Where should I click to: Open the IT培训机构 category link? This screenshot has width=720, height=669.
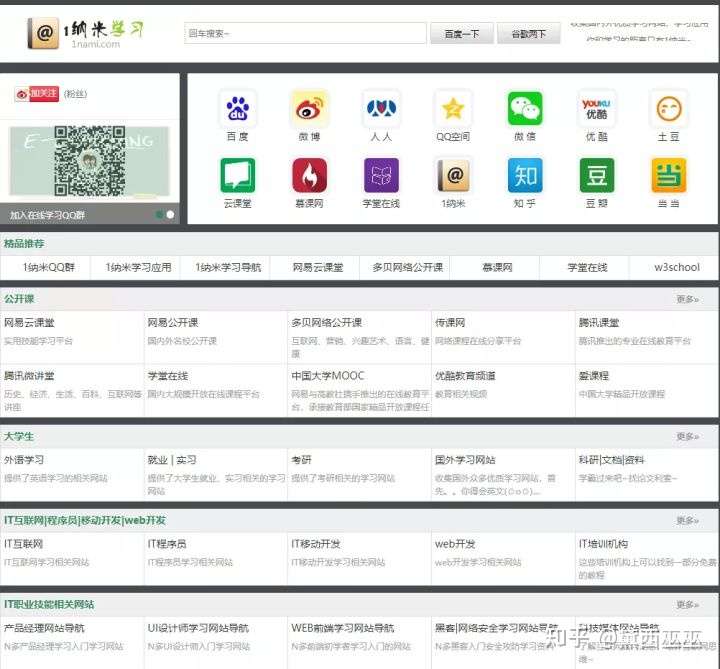click(603, 544)
